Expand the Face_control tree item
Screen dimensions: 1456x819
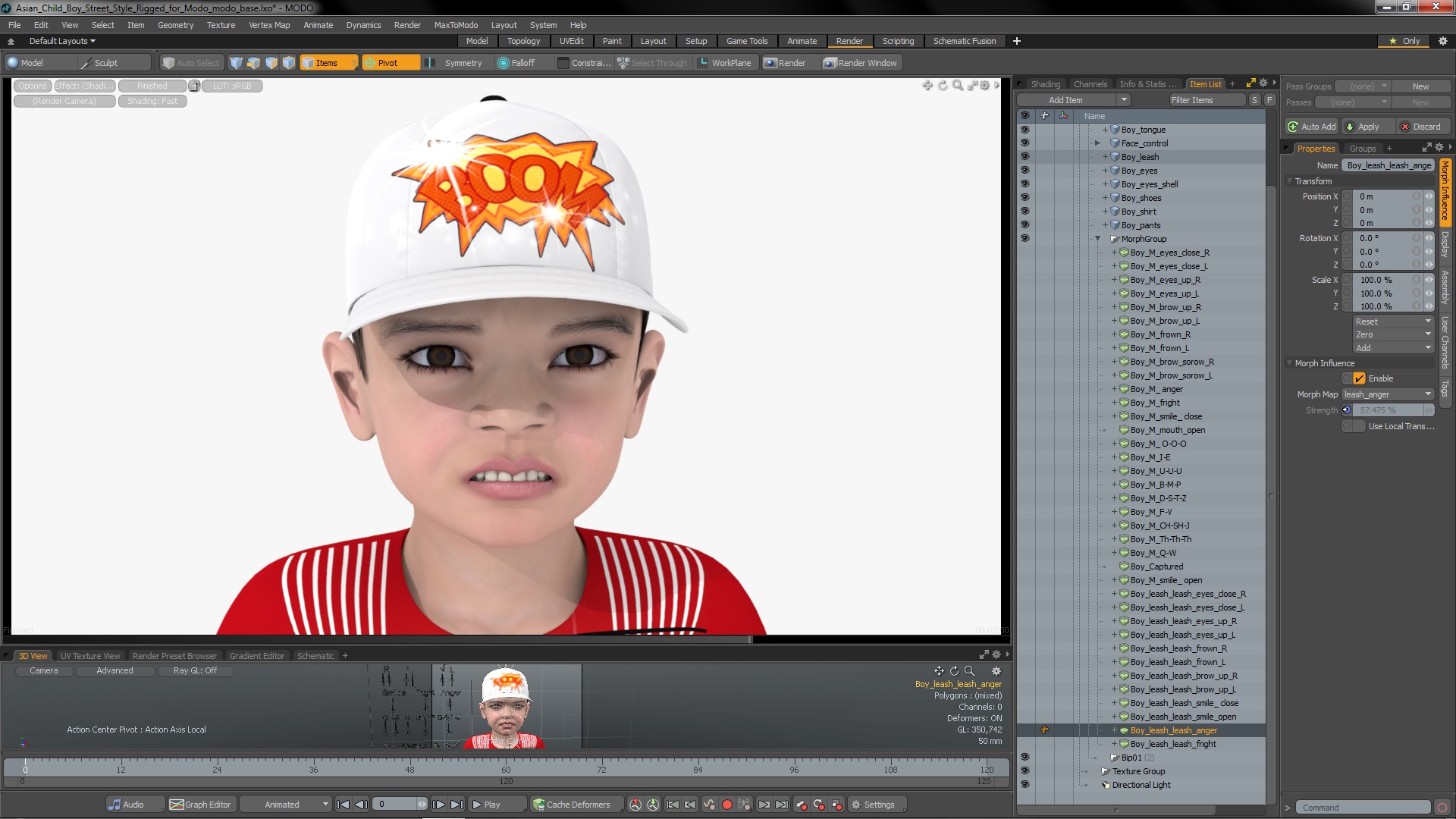(1097, 143)
